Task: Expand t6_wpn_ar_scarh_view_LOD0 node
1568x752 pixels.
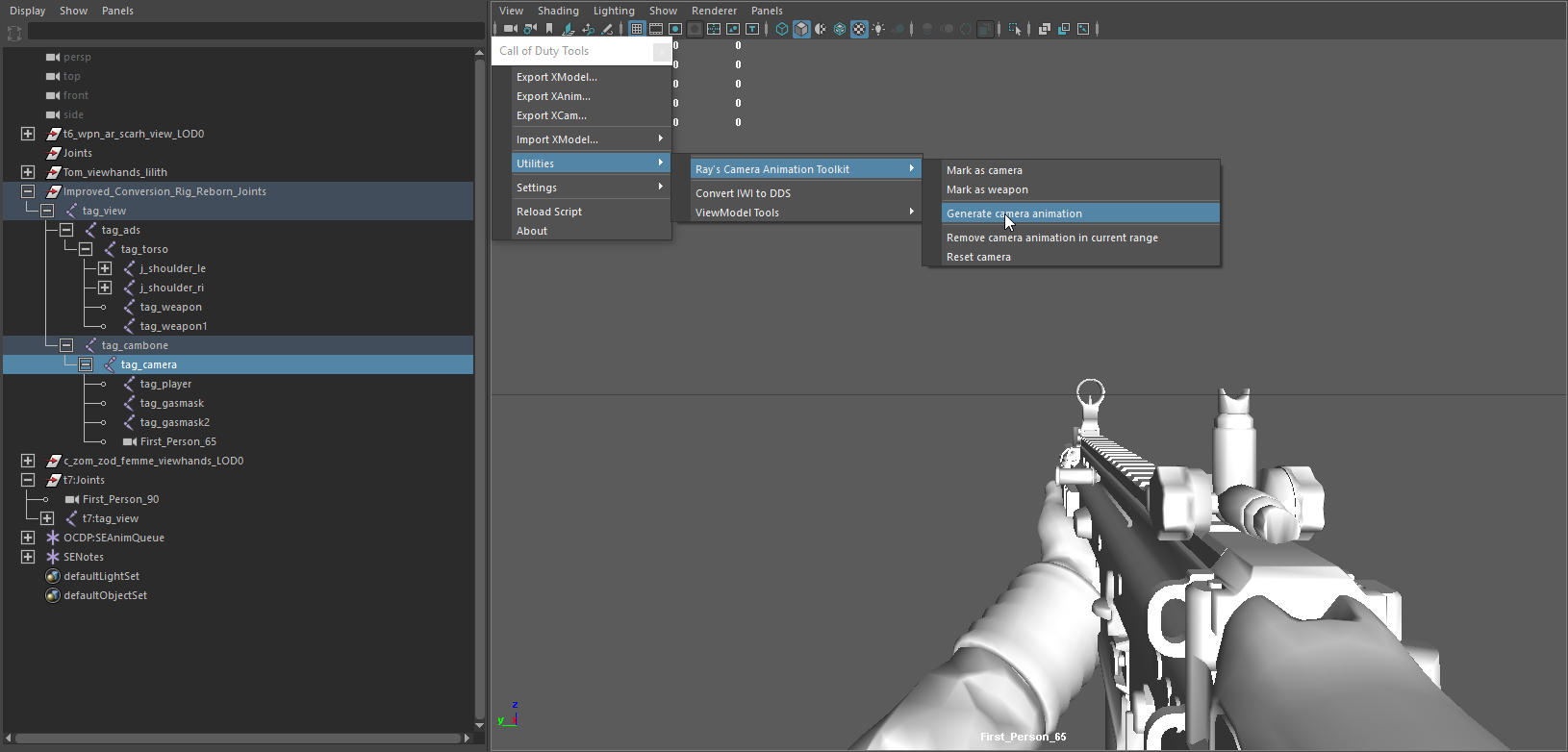Action: pyautogui.click(x=28, y=134)
